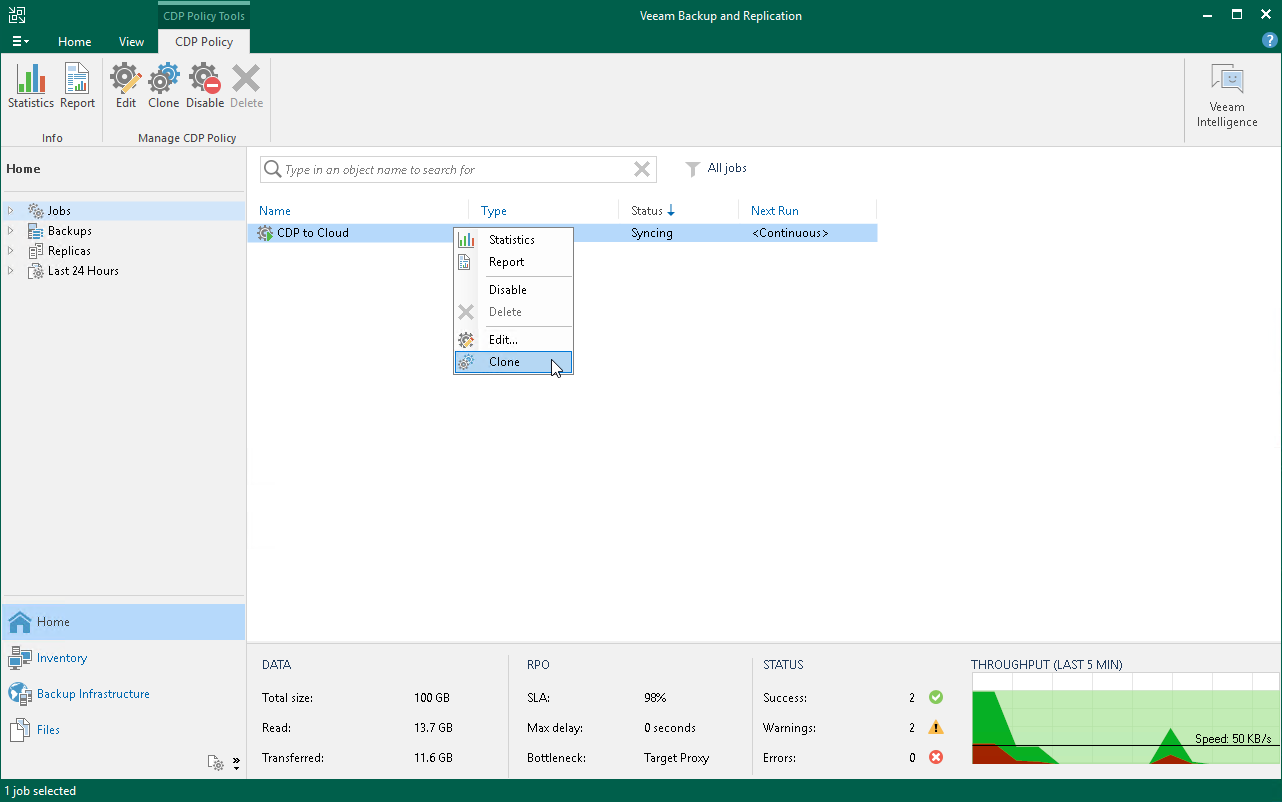Open the main application menu button
The width and height of the screenshot is (1282, 802).
(20, 42)
